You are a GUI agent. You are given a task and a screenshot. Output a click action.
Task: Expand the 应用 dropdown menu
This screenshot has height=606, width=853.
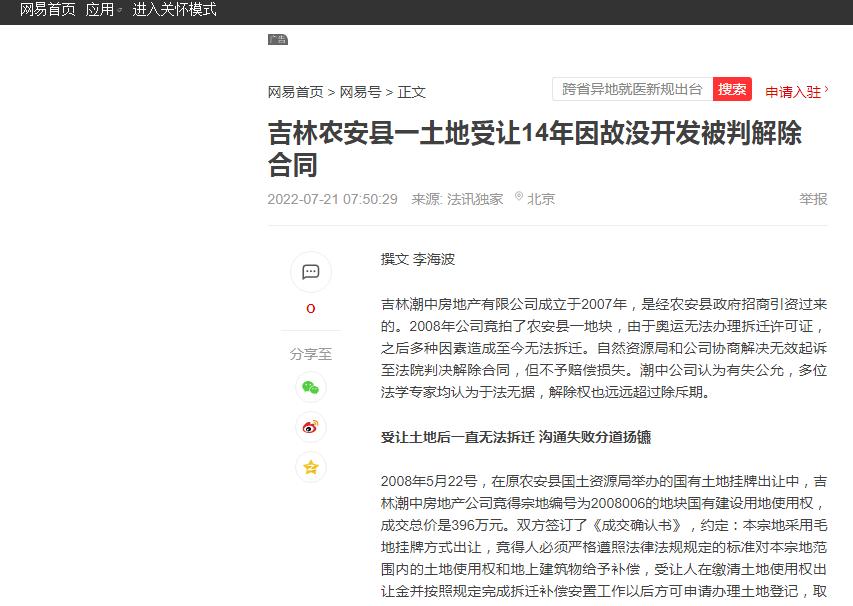click(103, 10)
